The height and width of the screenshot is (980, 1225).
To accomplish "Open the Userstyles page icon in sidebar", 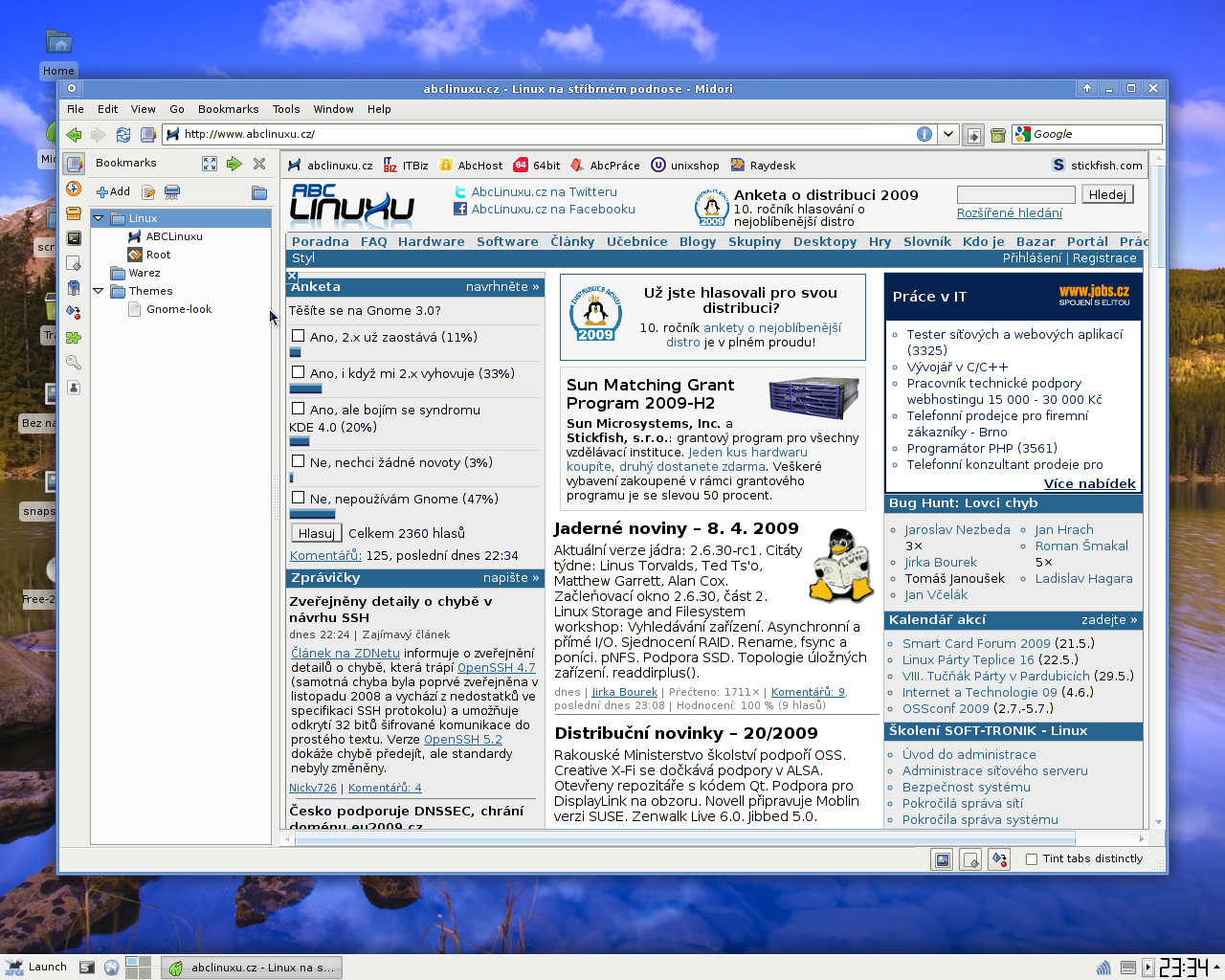I will click(x=74, y=263).
